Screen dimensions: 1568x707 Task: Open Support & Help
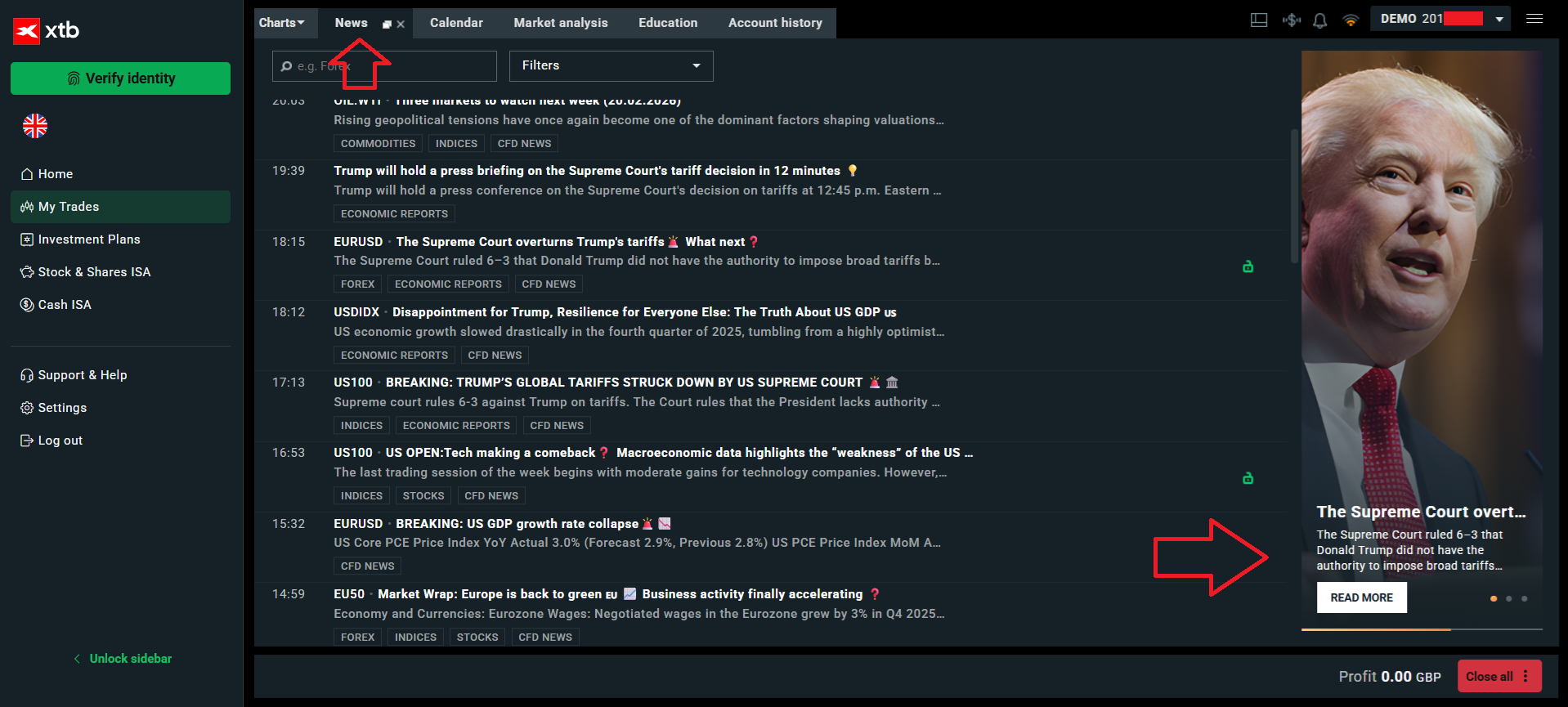click(120, 375)
